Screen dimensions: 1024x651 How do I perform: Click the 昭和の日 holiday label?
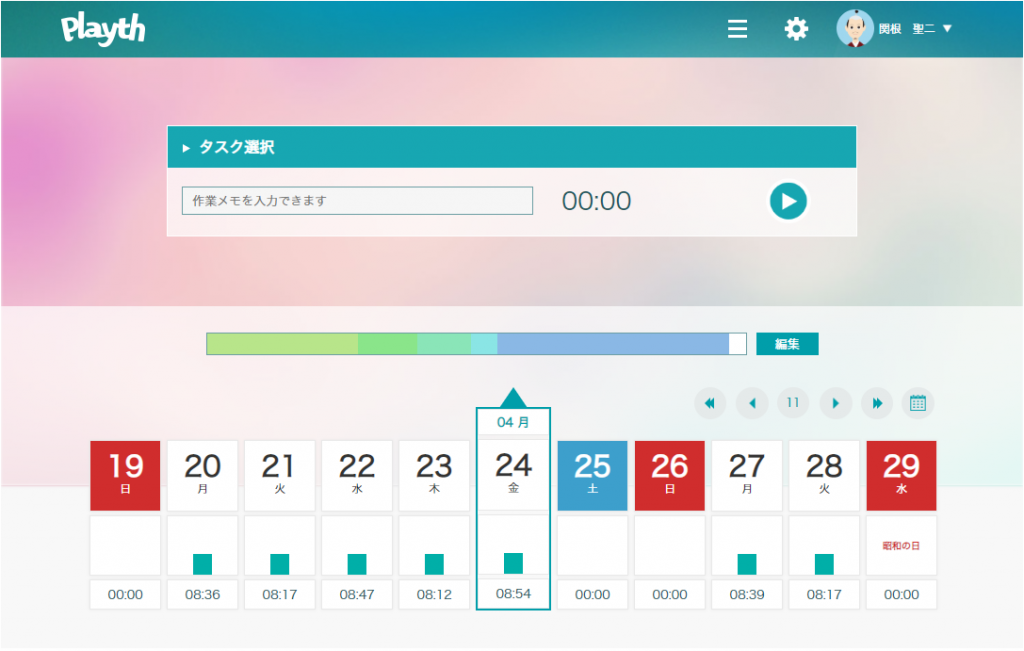(x=901, y=545)
